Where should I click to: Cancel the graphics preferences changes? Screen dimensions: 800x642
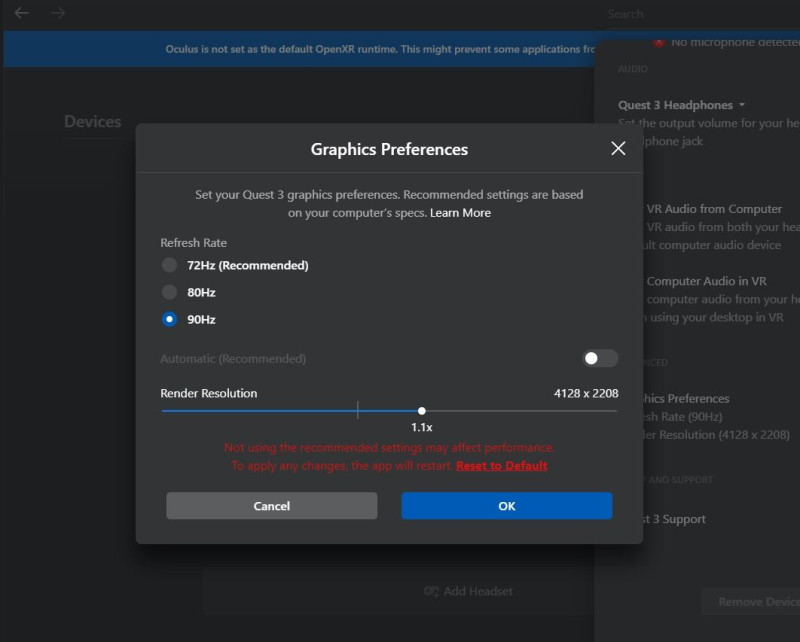tap(271, 506)
